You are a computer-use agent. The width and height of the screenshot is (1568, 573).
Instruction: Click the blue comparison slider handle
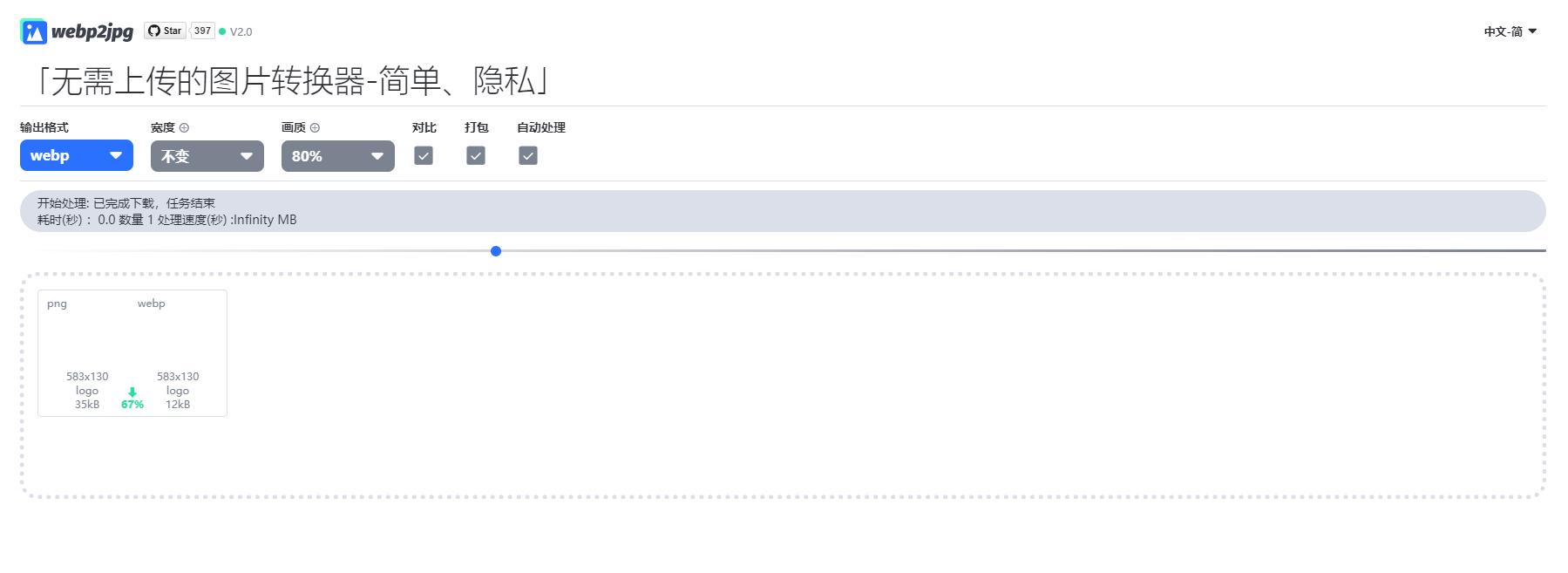(496, 251)
